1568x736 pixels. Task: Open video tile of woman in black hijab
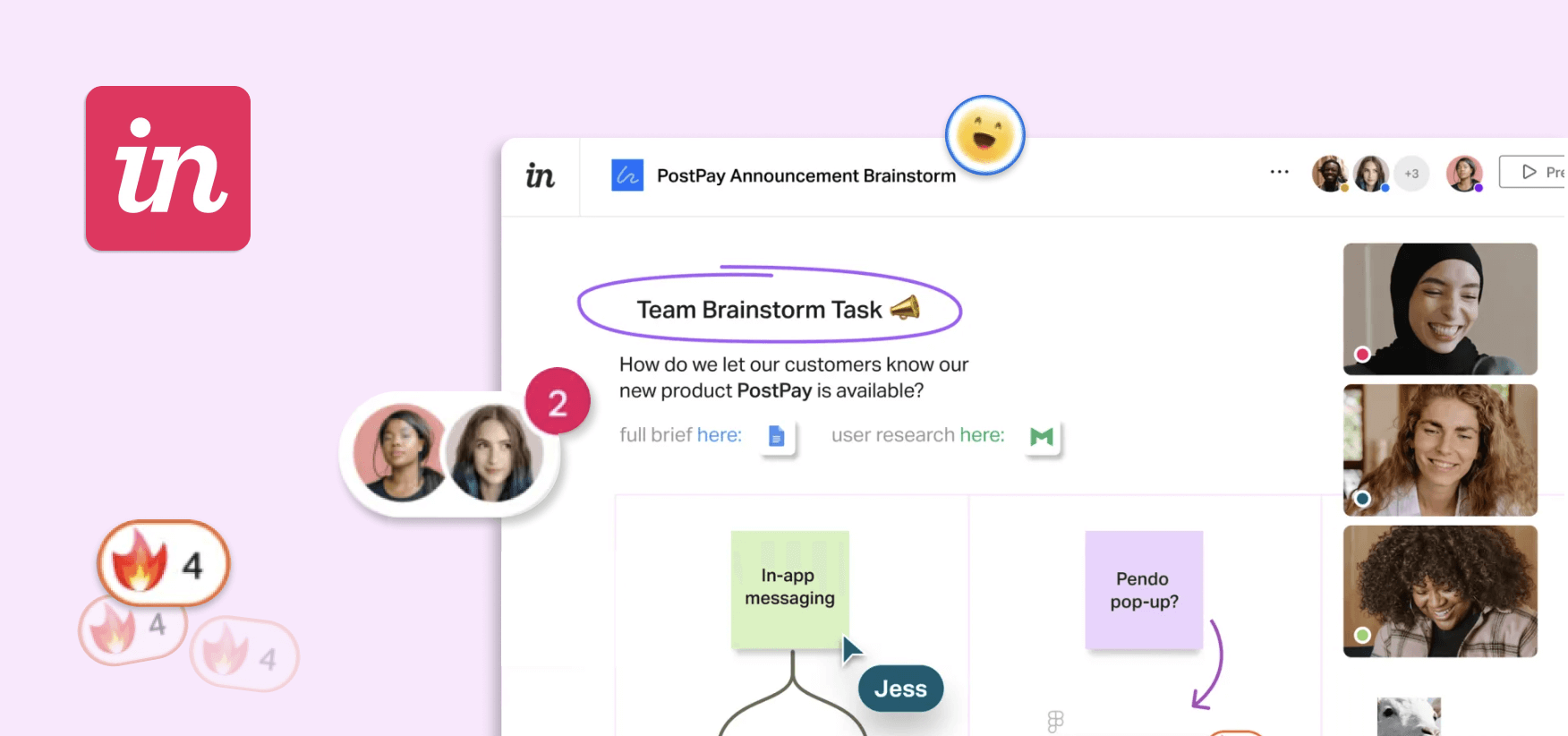point(1440,309)
